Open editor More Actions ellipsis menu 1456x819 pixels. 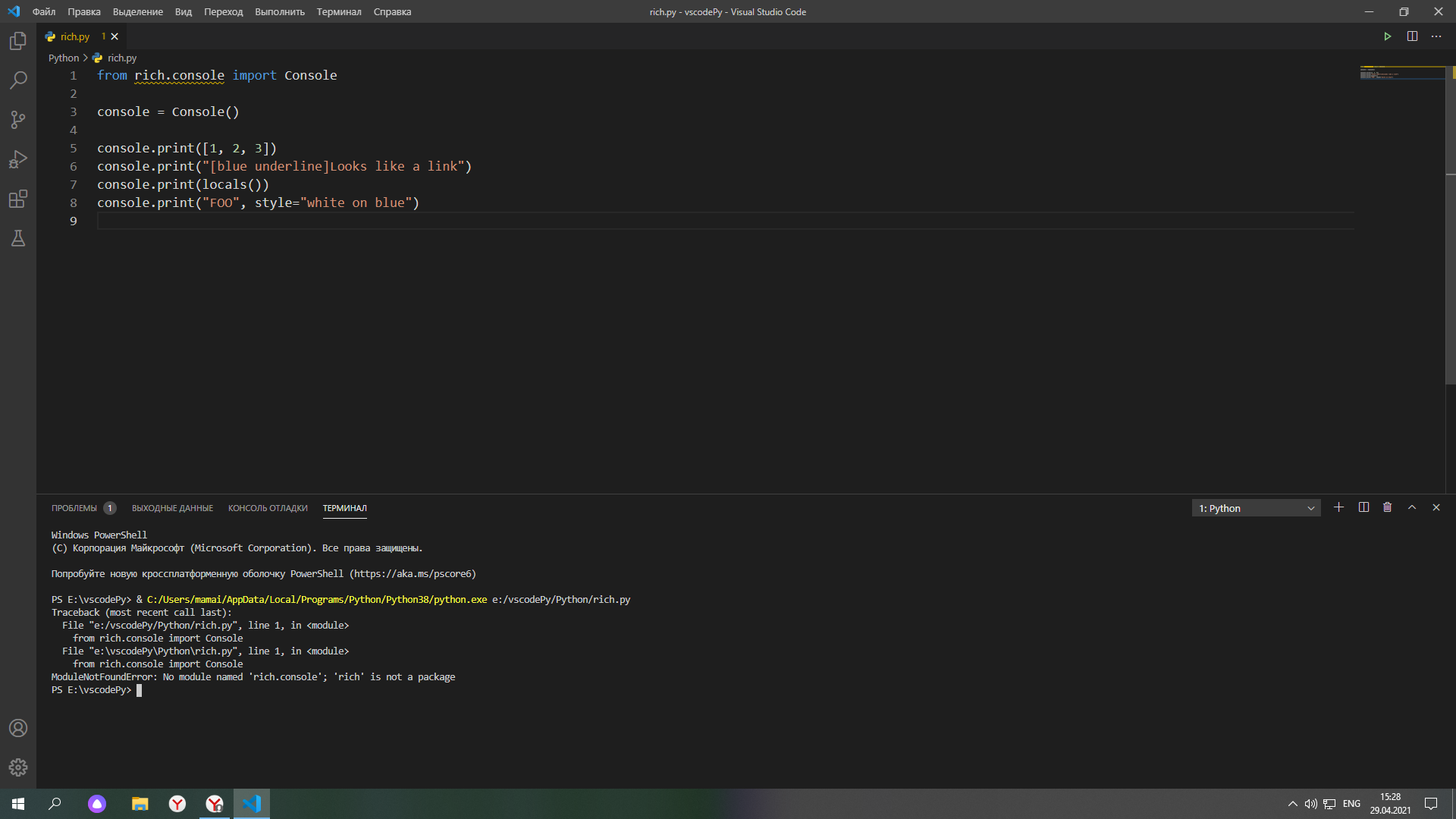click(x=1436, y=36)
